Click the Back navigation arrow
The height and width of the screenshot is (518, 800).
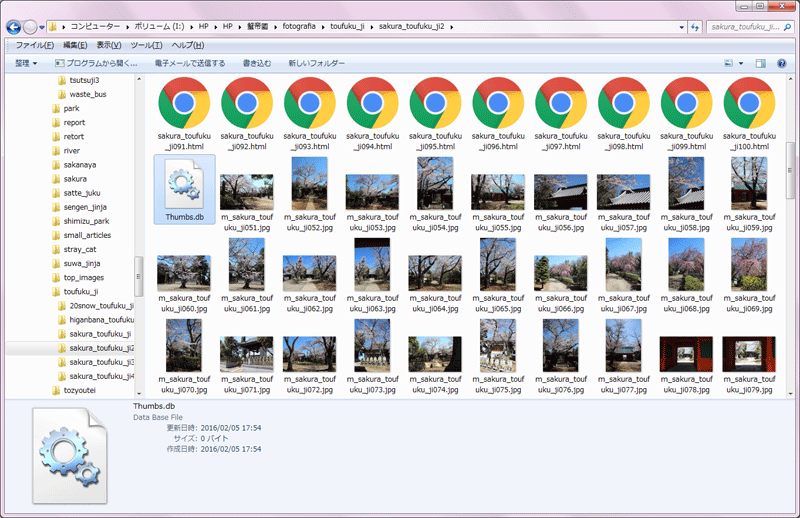coord(14,27)
